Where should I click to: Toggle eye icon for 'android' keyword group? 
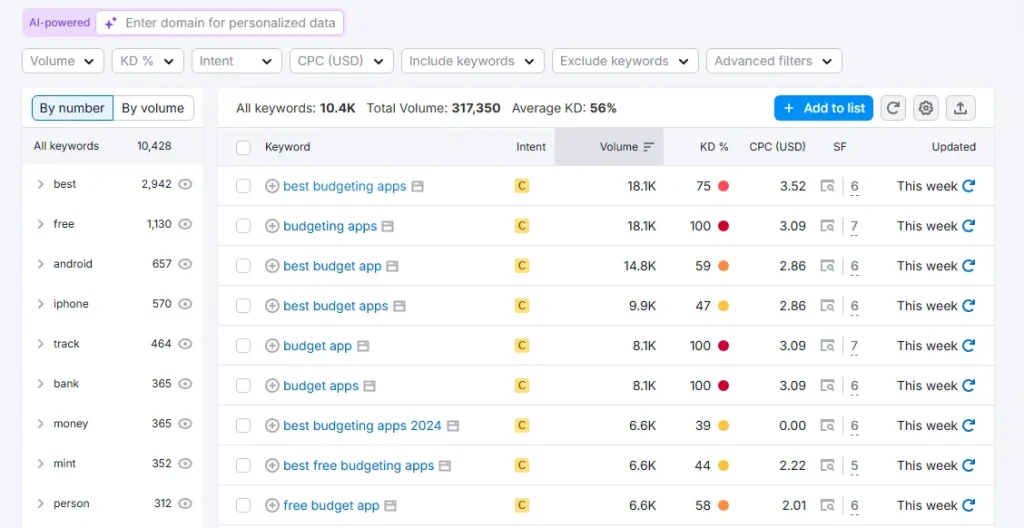point(185,264)
